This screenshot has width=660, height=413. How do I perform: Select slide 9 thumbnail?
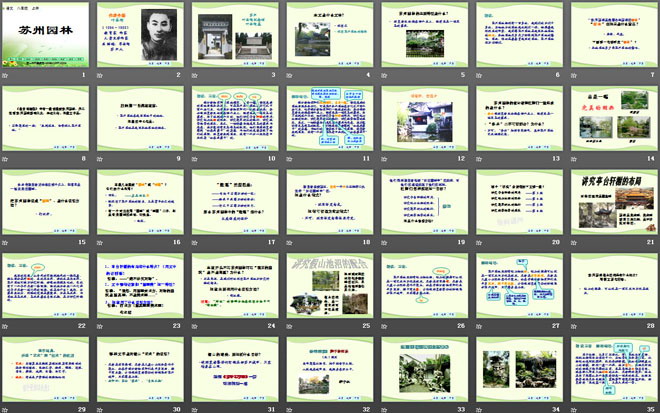click(x=140, y=118)
